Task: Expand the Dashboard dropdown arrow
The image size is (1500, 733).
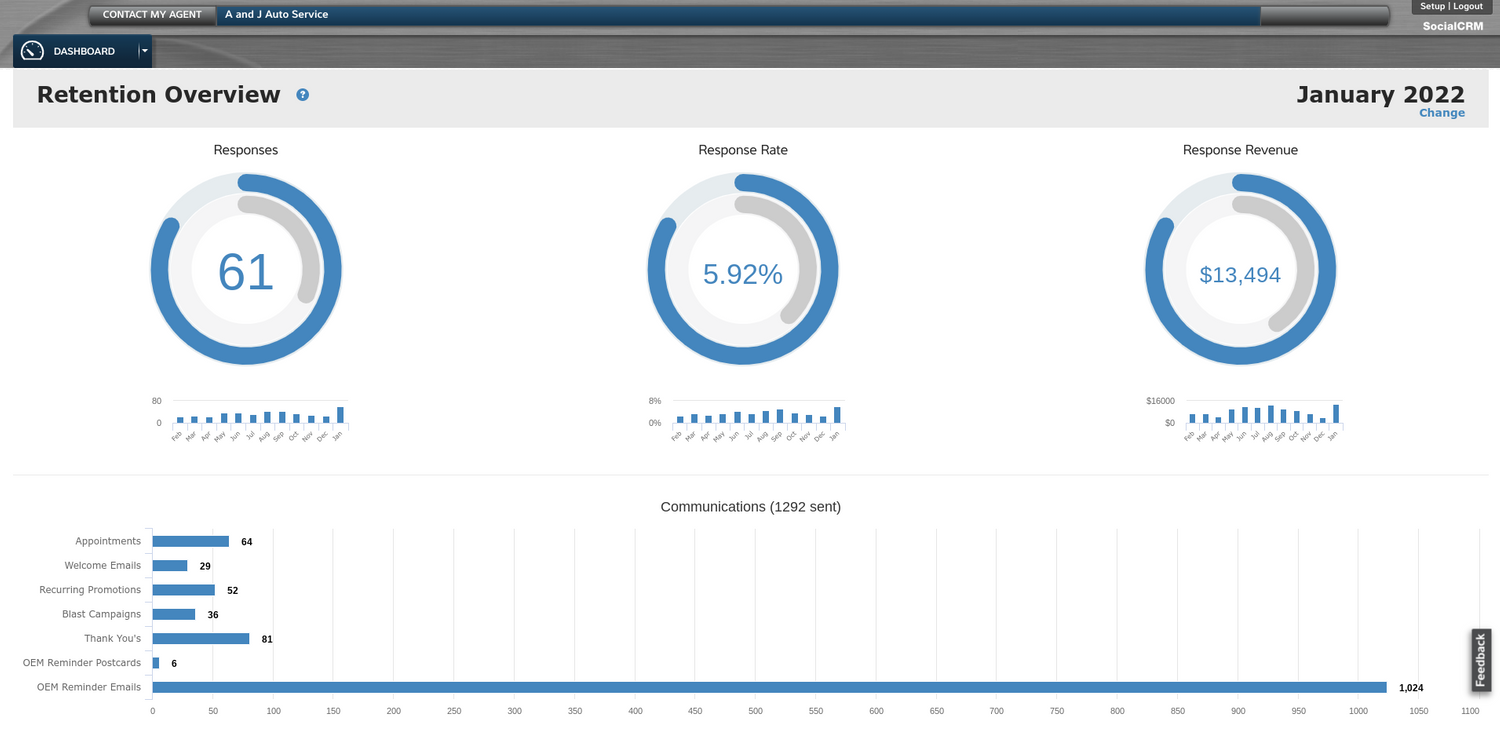Action: [x=144, y=51]
